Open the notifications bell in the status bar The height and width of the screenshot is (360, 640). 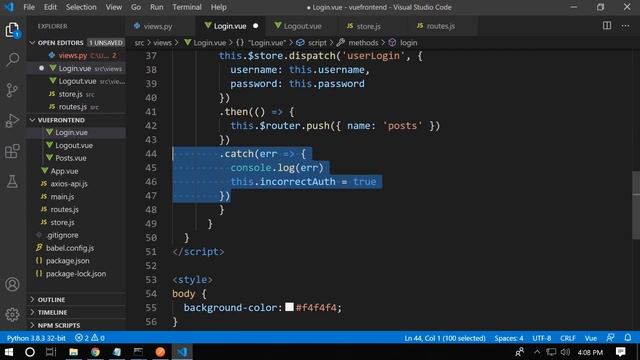pyautogui.click(x=628, y=338)
